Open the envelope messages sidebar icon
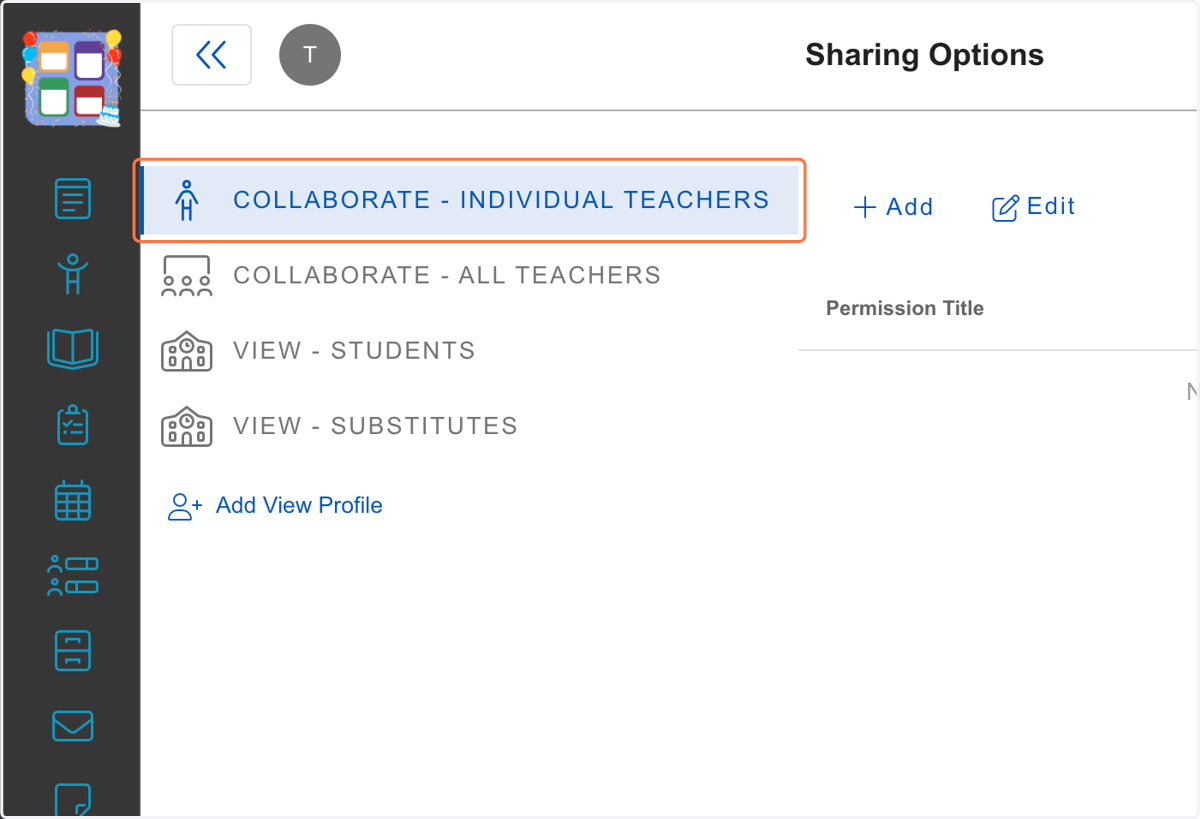The image size is (1200, 819). click(72, 726)
